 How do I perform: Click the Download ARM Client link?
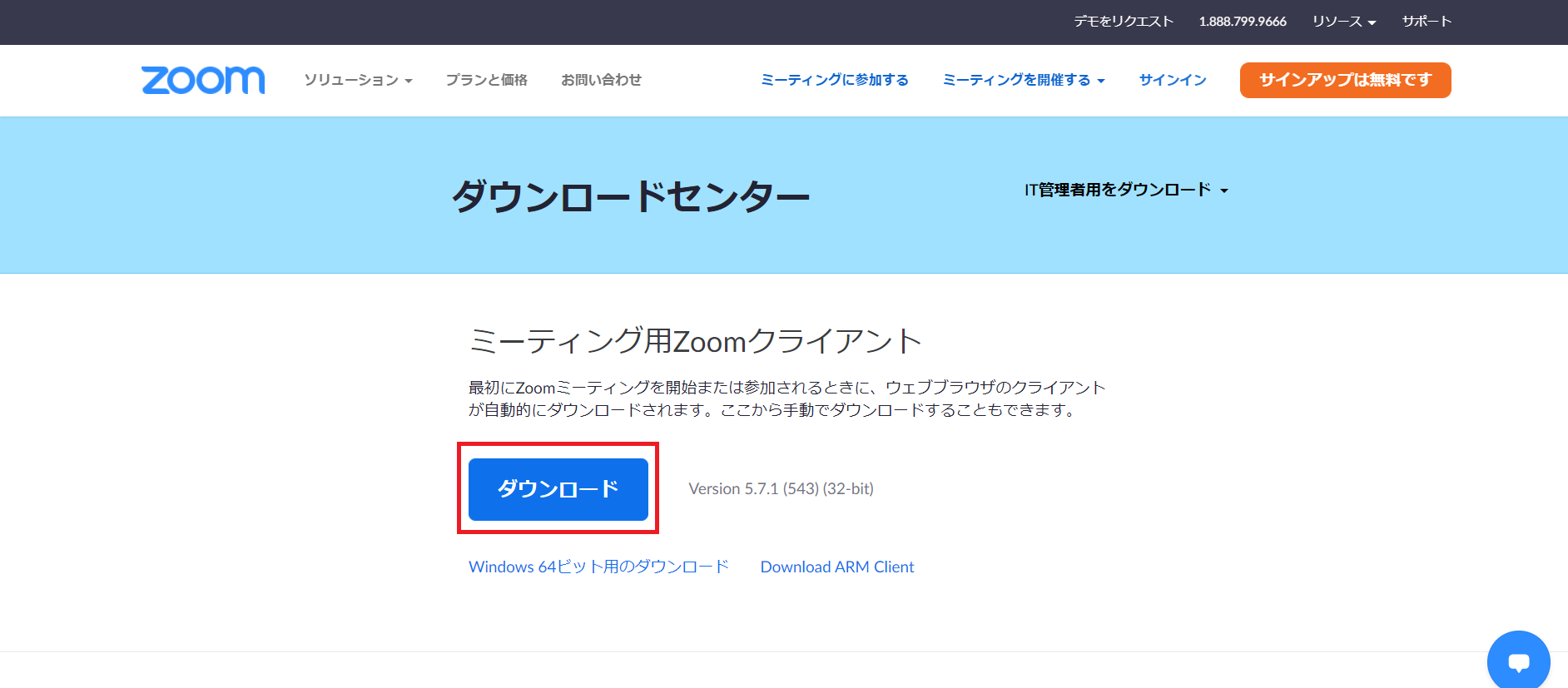click(836, 567)
